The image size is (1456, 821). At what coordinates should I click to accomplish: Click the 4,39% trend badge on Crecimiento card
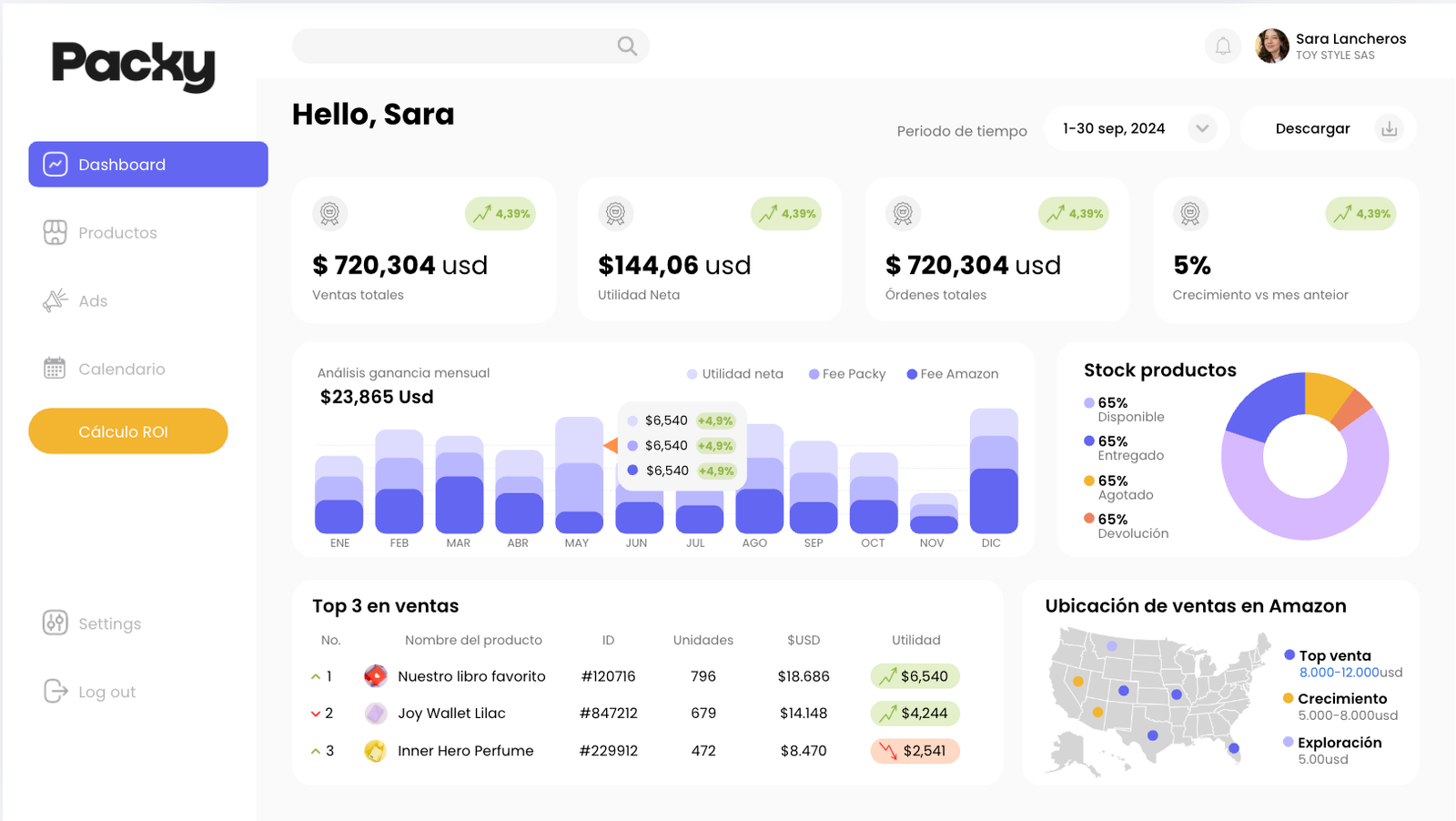click(1361, 214)
